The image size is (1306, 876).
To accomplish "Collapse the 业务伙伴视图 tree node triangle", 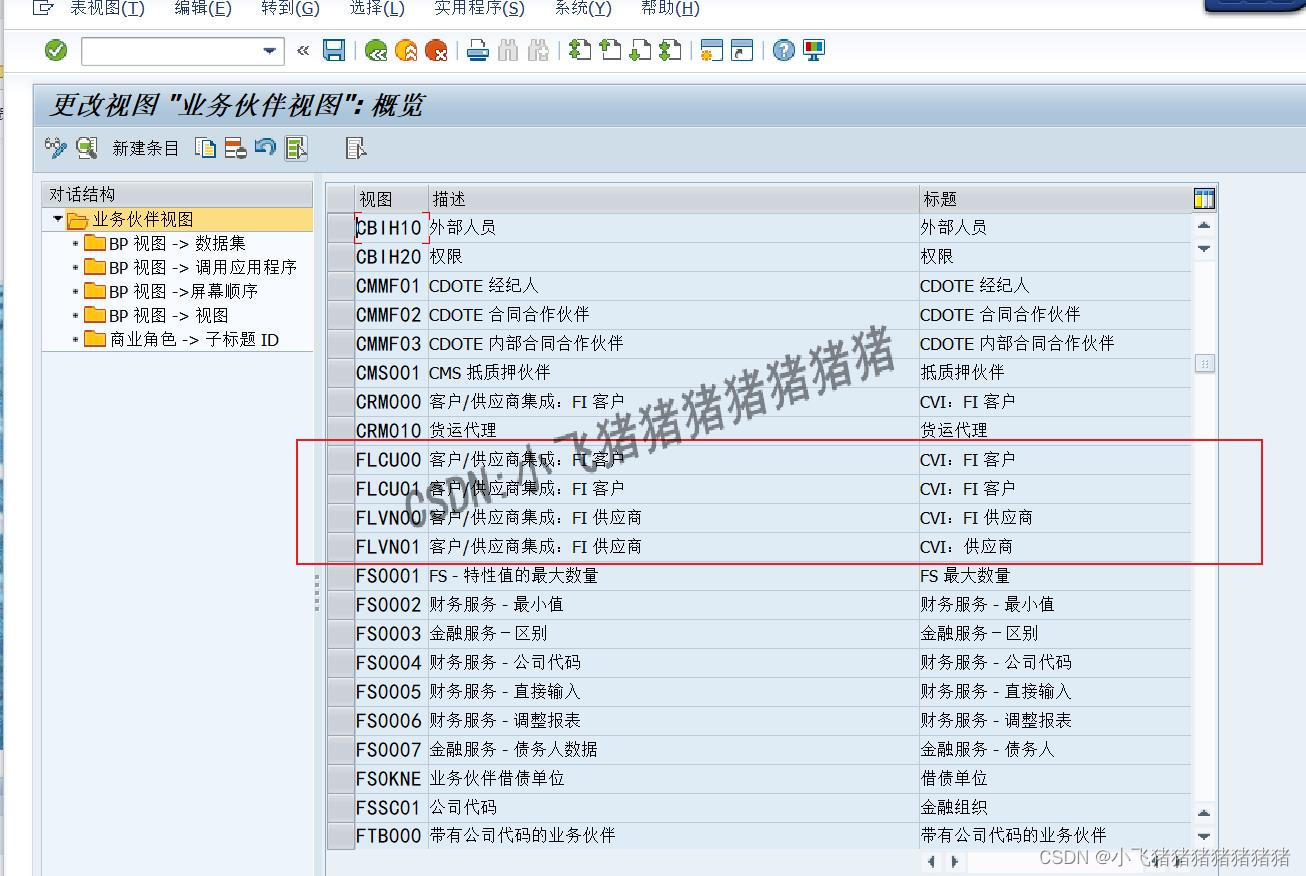I will pos(58,219).
